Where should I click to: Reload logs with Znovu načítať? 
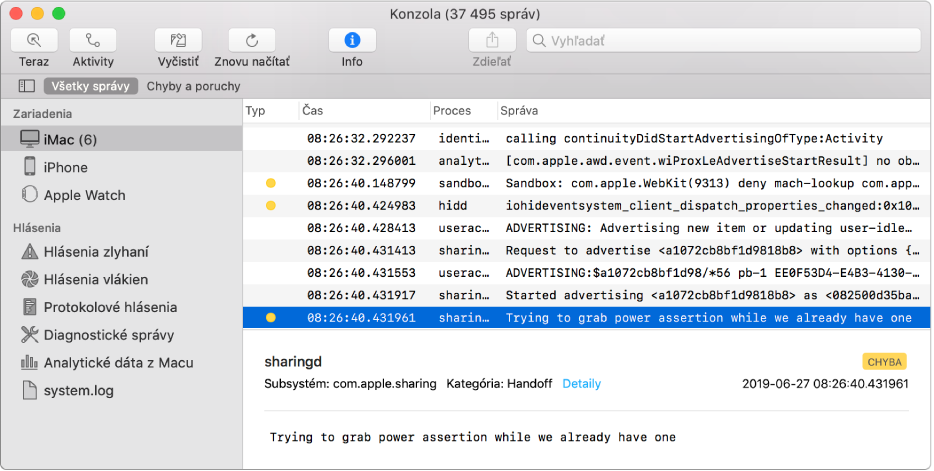click(x=252, y=40)
